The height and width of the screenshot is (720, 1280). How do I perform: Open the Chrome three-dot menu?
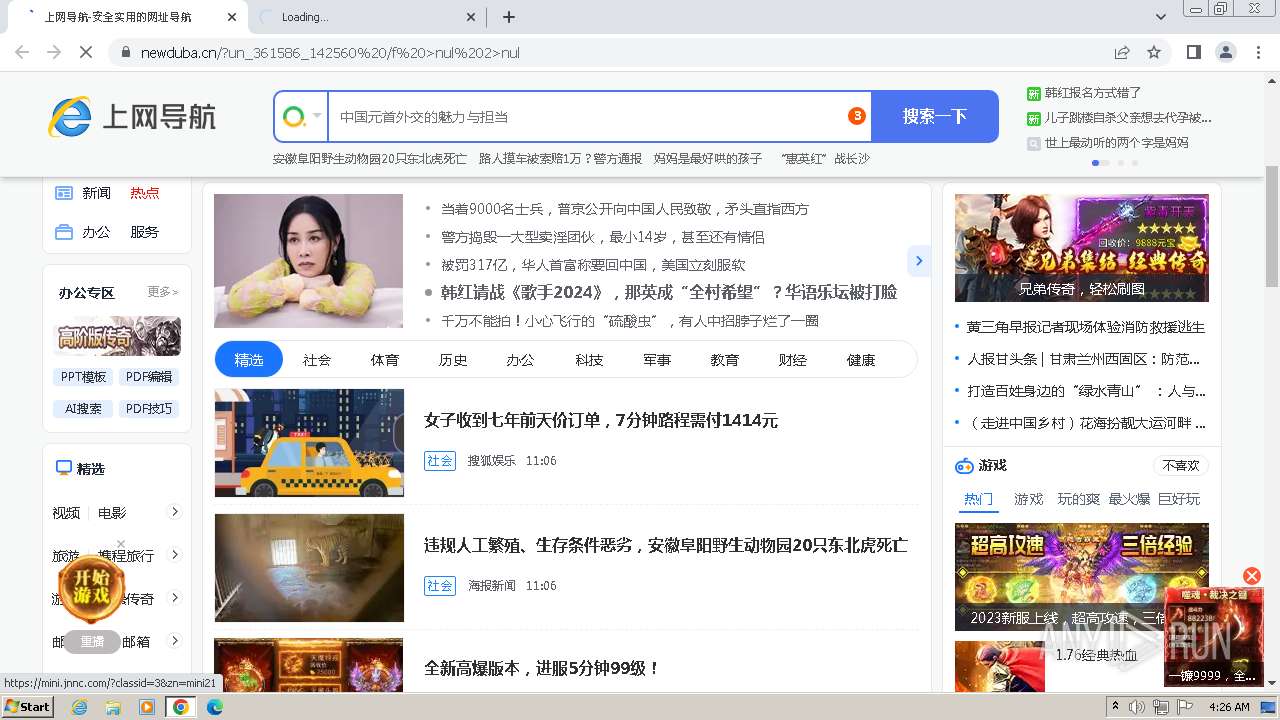click(x=1257, y=52)
